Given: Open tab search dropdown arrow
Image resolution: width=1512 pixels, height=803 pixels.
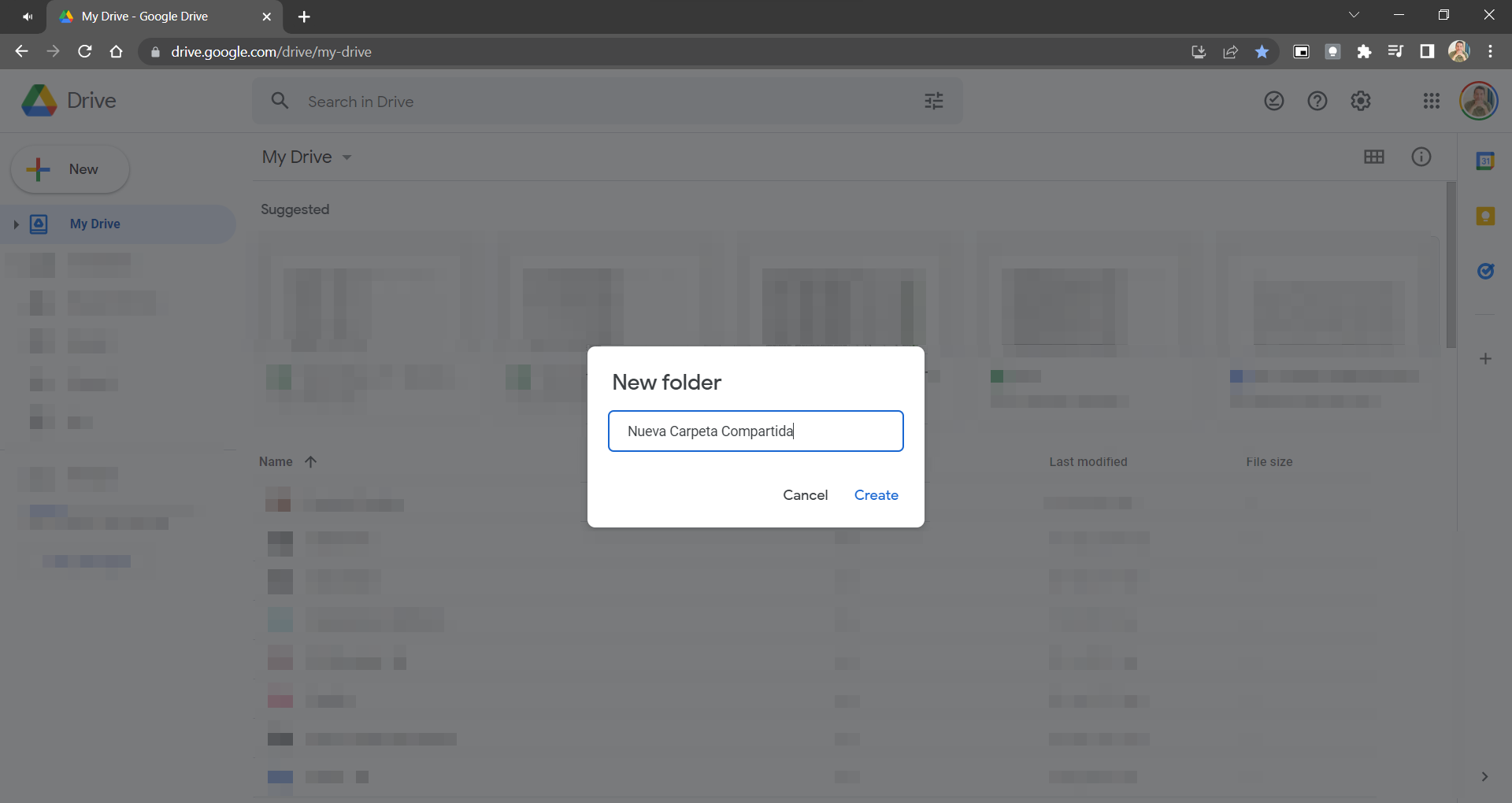Looking at the screenshot, I should point(1354,15).
